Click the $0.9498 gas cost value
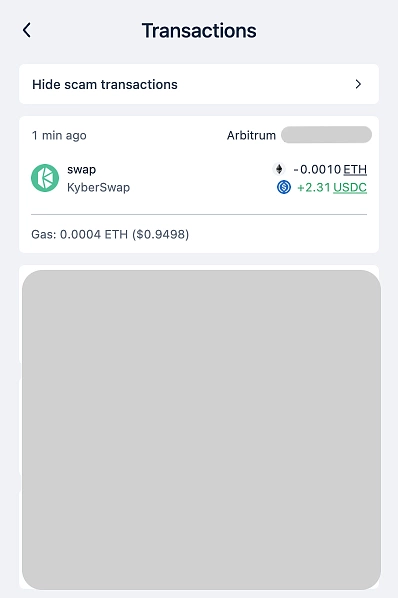 (160, 234)
